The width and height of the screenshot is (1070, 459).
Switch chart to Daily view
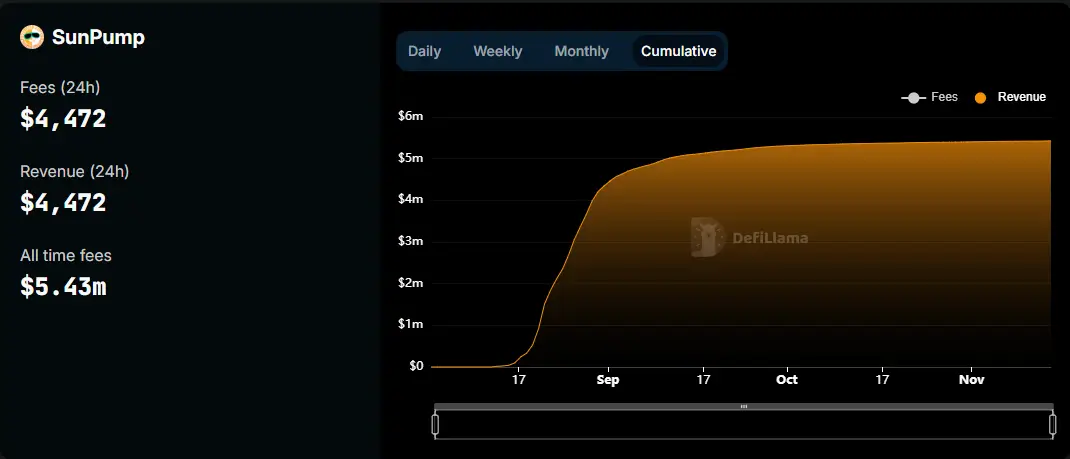pyautogui.click(x=424, y=51)
